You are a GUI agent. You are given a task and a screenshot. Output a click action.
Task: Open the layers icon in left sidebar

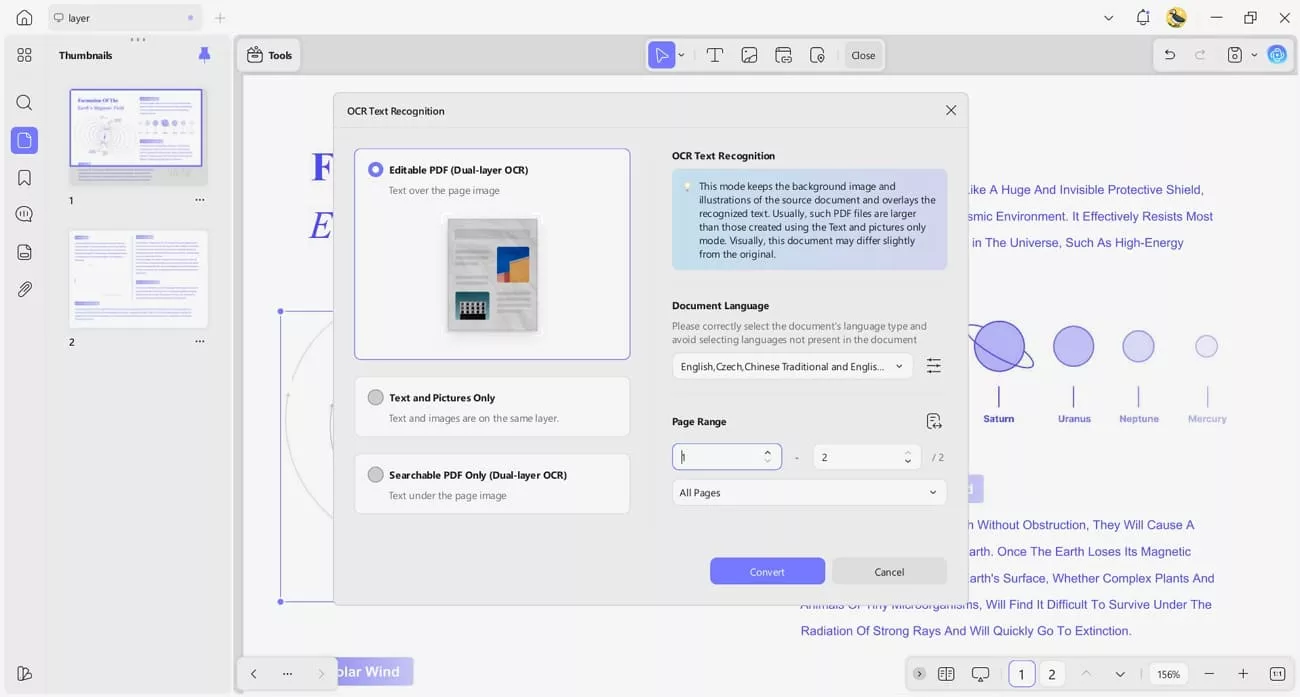[24, 252]
